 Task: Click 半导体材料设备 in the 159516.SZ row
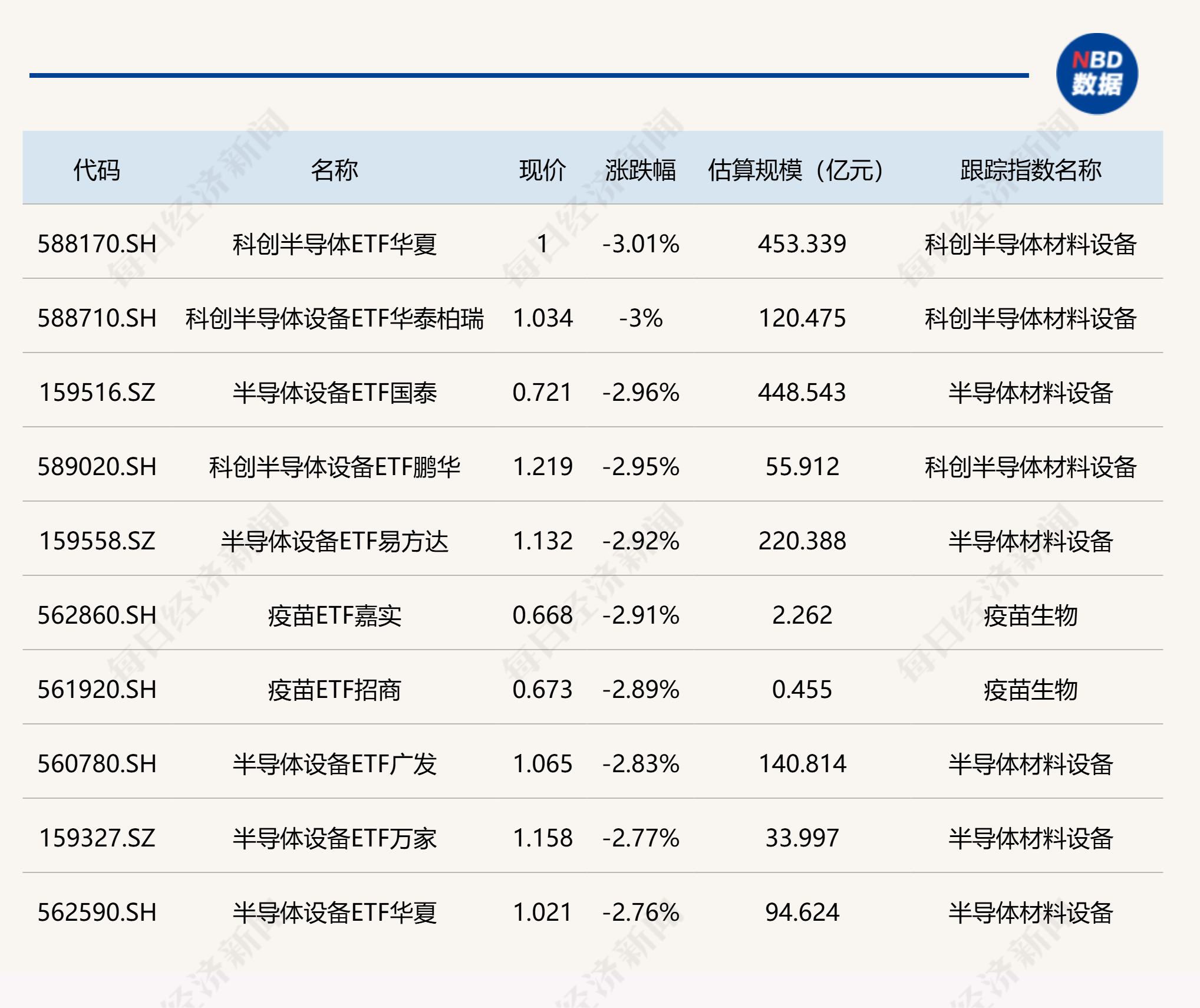pos(1031,393)
